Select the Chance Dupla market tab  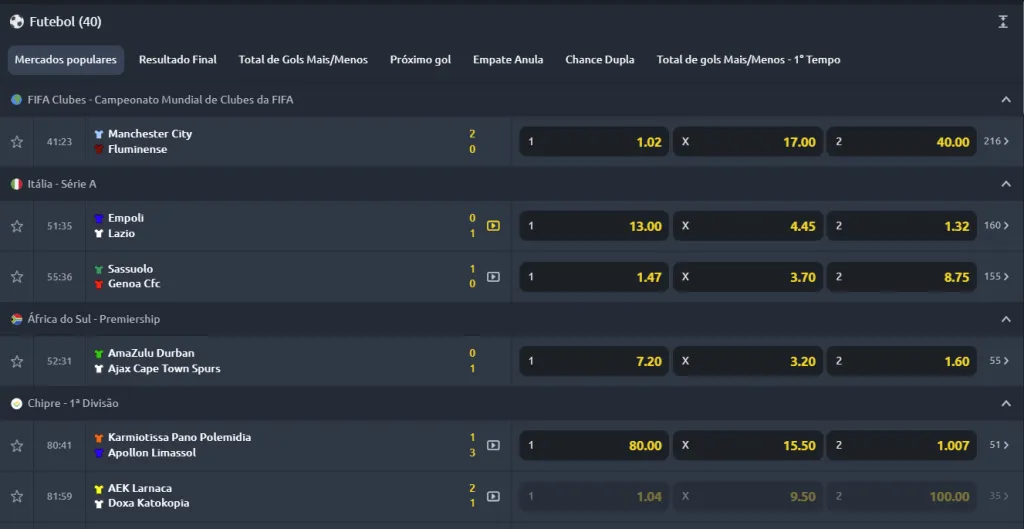(x=599, y=60)
